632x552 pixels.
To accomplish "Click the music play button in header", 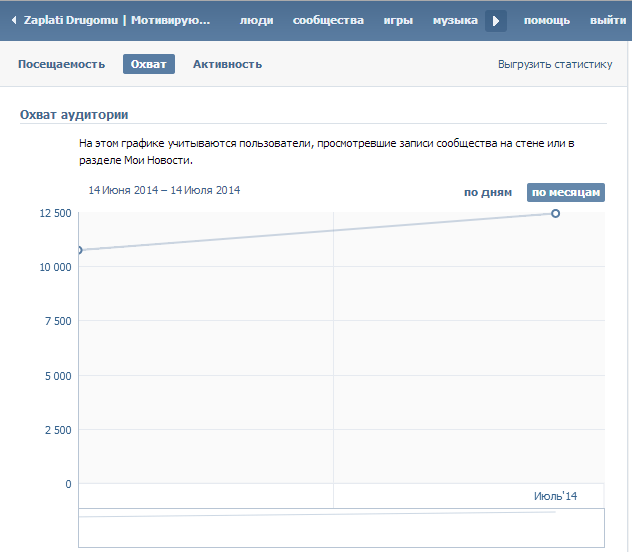I will (x=496, y=21).
